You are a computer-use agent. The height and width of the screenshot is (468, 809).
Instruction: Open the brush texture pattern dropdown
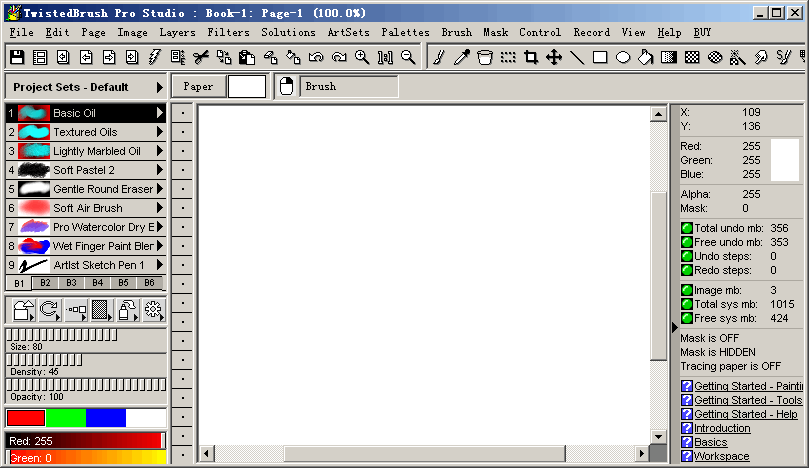point(102,310)
